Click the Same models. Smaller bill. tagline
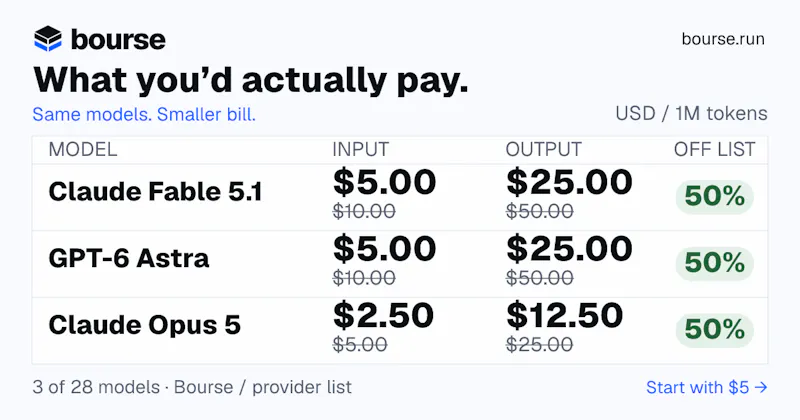This screenshot has width=800, height=420. tap(144, 114)
